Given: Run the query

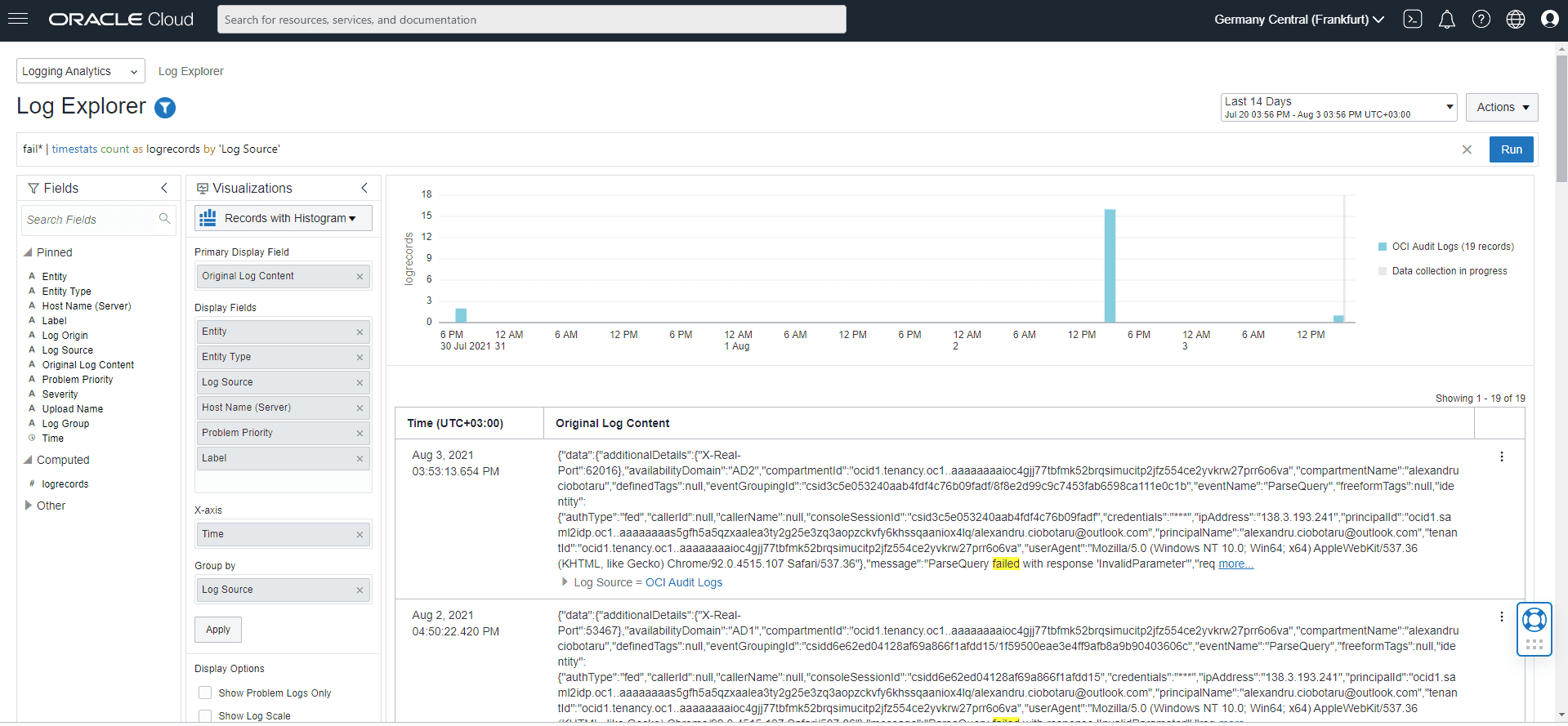Looking at the screenshot, I should pyautogui.click(x=1511, y=149).
